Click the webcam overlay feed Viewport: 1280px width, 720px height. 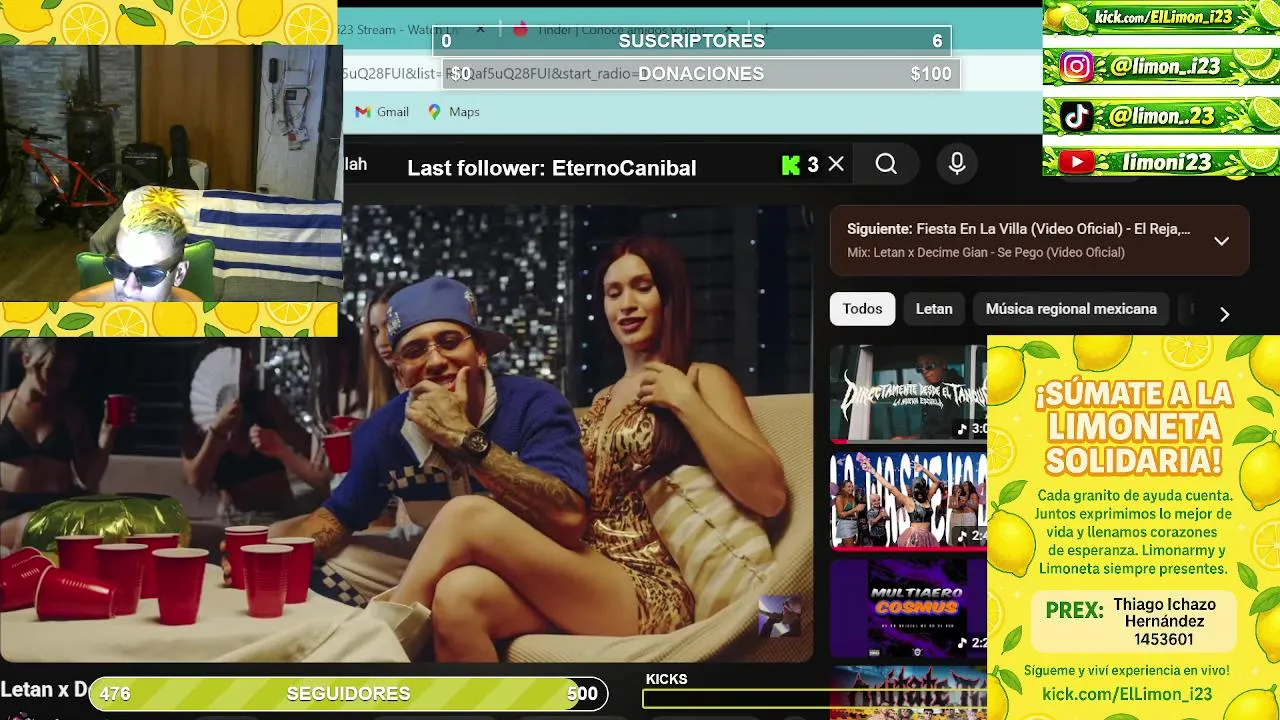[x=170, y=172]
